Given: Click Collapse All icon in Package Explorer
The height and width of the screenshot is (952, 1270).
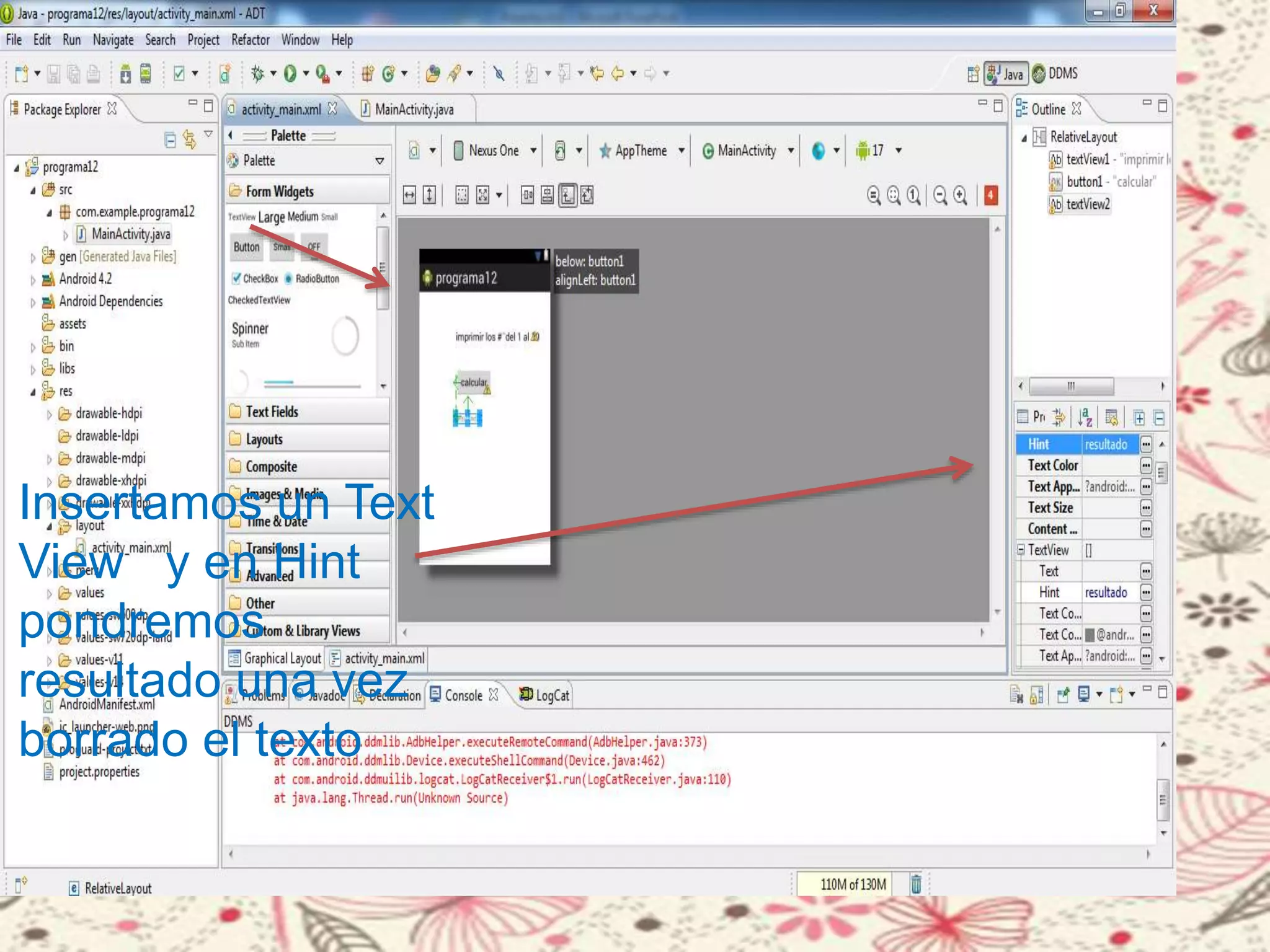Looking at the screenshot, I should pyautogui.click(x=170, y=140).
